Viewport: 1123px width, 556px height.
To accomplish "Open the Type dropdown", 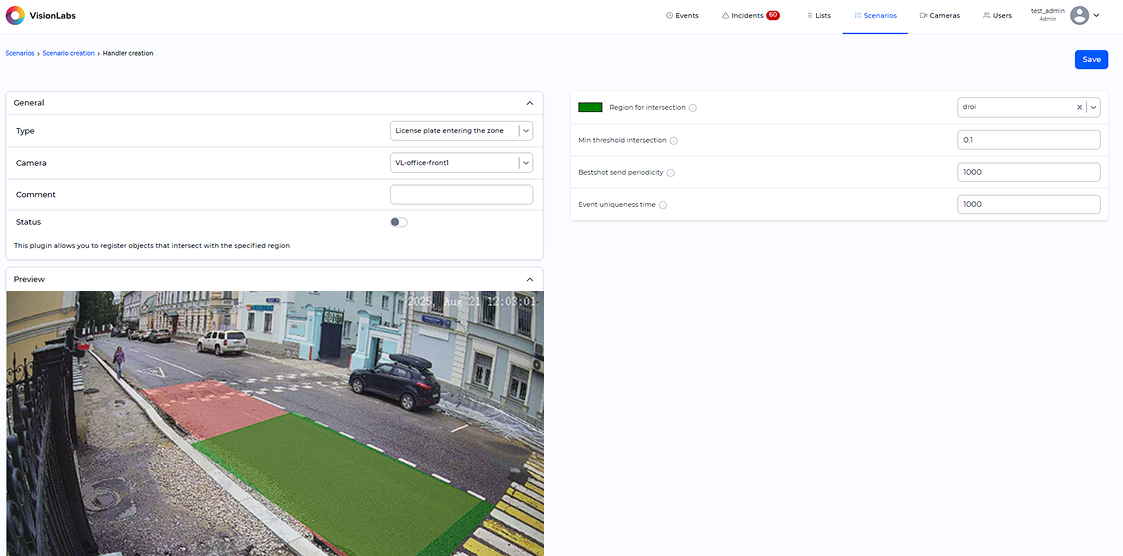I will 526,131.
